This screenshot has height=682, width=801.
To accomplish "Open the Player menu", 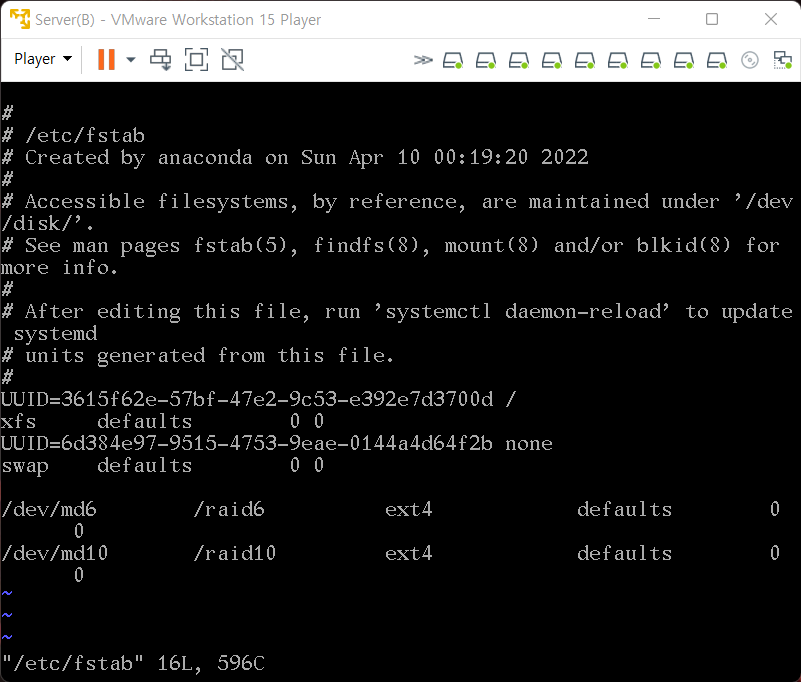I will (x=43, y=59).
